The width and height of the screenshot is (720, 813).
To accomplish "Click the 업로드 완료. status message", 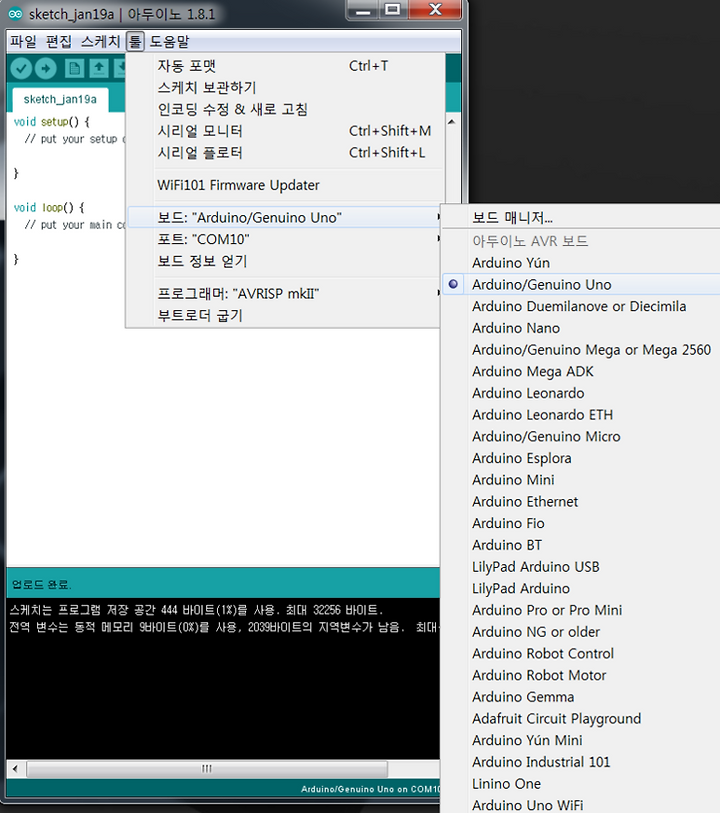I will (41, 585).
